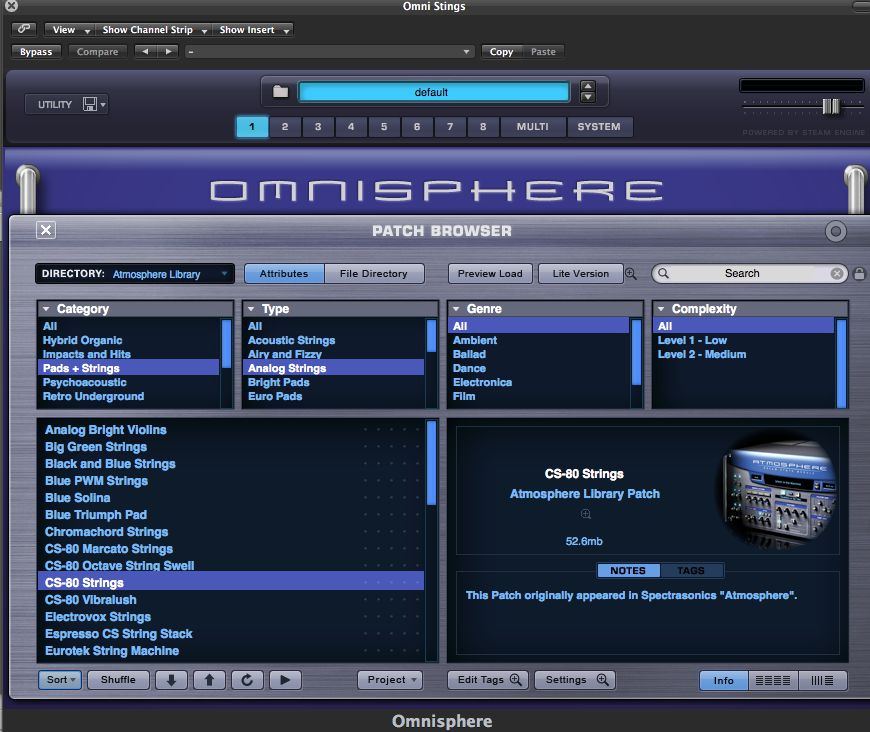The image size is (870, 732).
Task: Adjust the master volume slider handle
Action: coord(831,106)
